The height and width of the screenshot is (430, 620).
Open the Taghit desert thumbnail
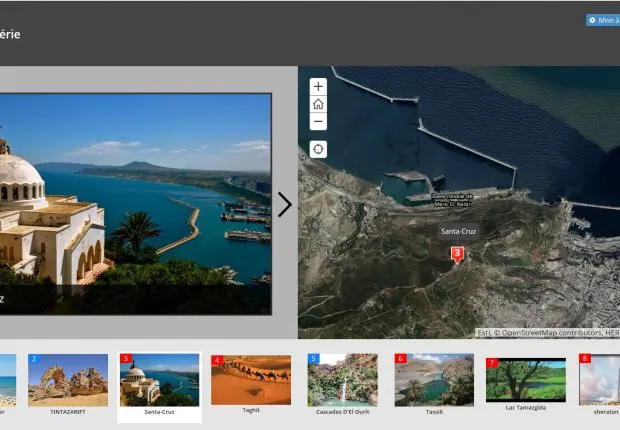pos(250,380)
